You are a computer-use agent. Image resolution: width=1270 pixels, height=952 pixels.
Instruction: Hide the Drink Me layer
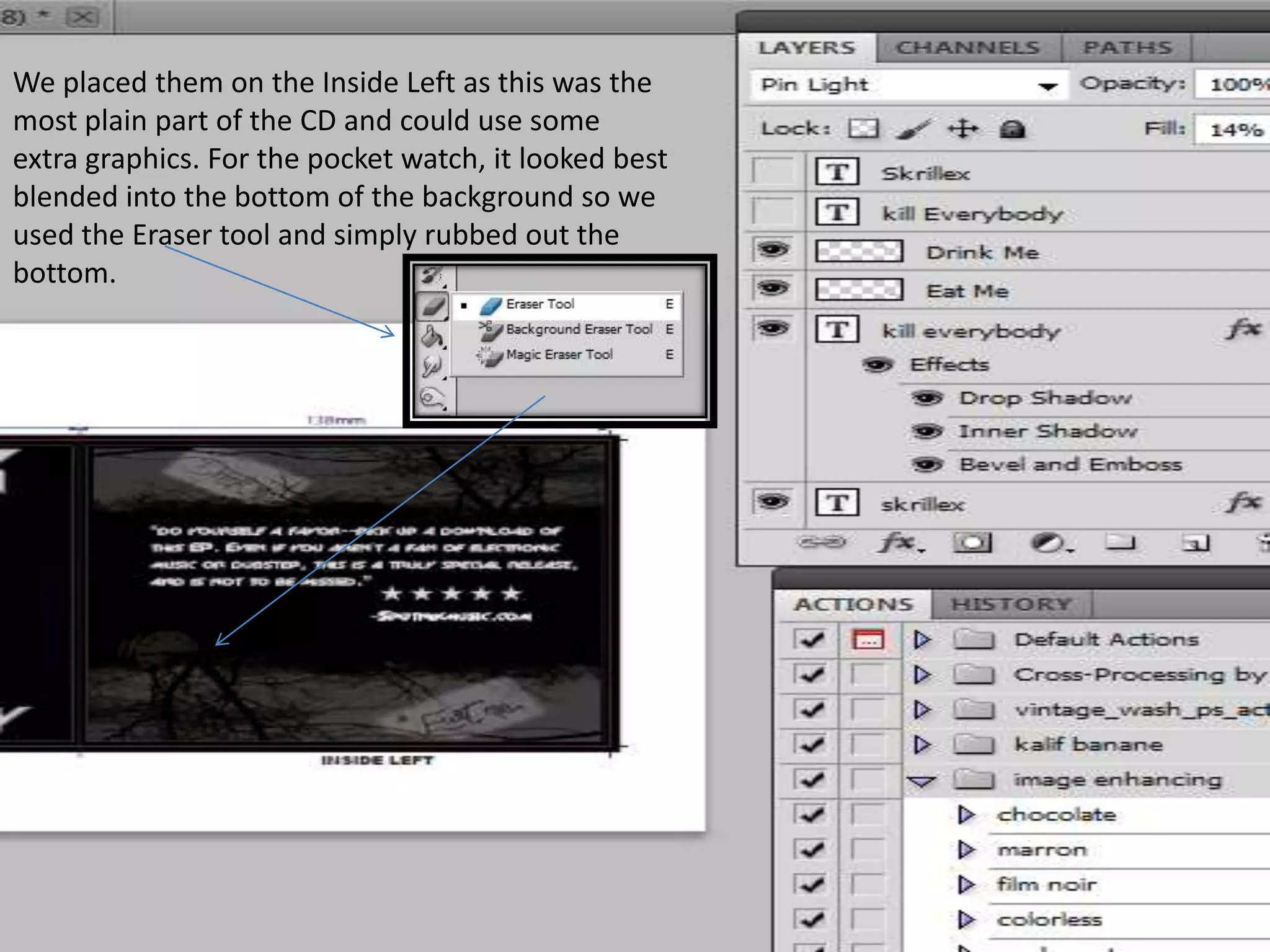click(x=773, y=250)
